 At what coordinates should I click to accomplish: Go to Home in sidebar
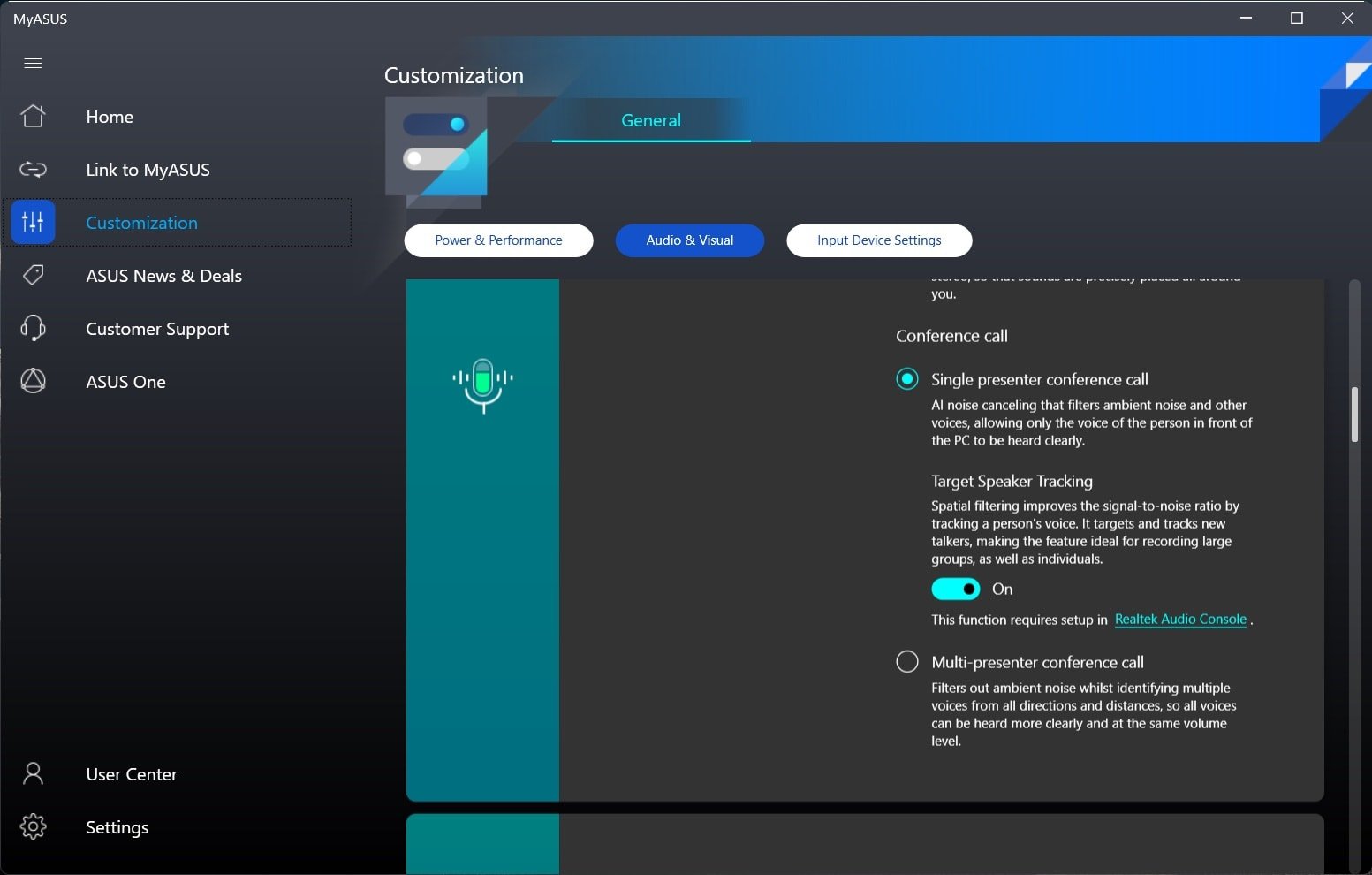[110, 117]
